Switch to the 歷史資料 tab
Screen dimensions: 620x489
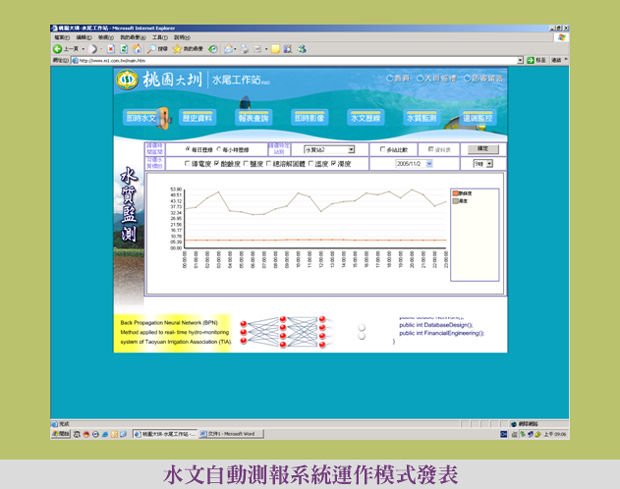tap(199, 118)
